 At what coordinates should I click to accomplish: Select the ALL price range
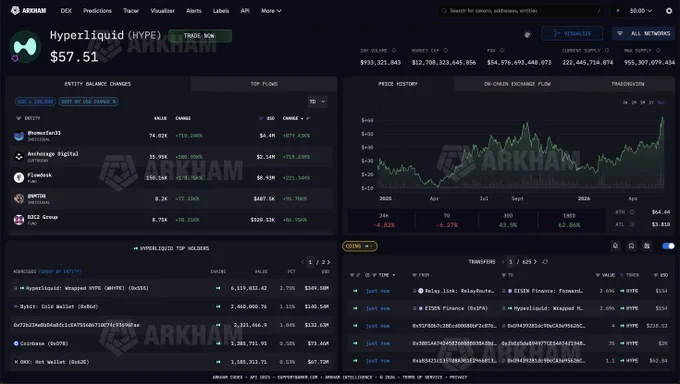coord(661,102)
